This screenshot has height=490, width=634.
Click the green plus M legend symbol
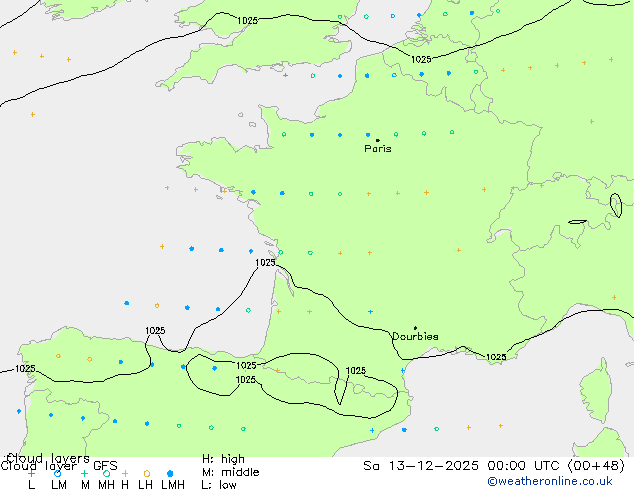pyautogui.click(x=84, y=473)
